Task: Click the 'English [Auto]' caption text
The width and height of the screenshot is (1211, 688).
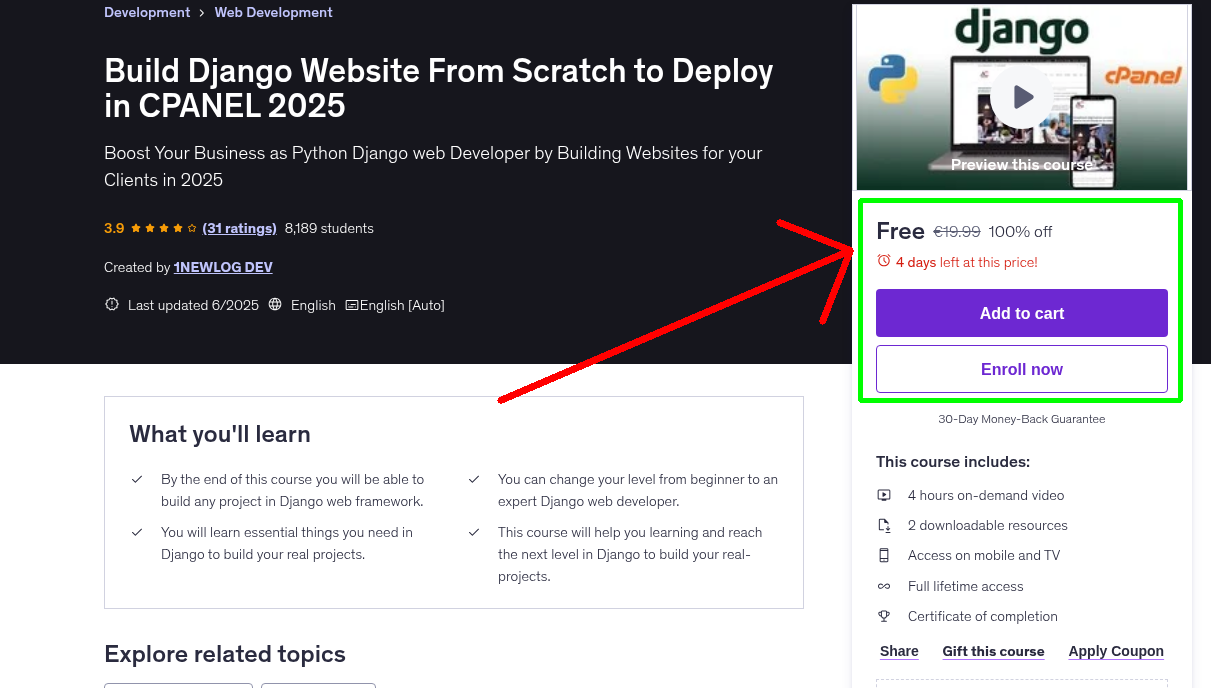Action: pos(402,305)
